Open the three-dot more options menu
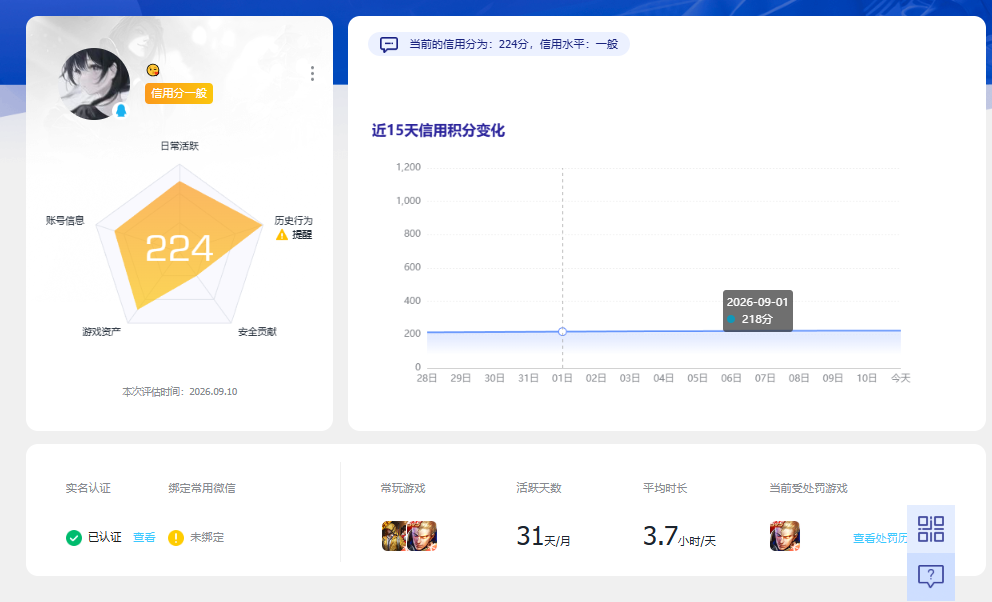This screenshot has height=602, width=992. tap(312, 73)
